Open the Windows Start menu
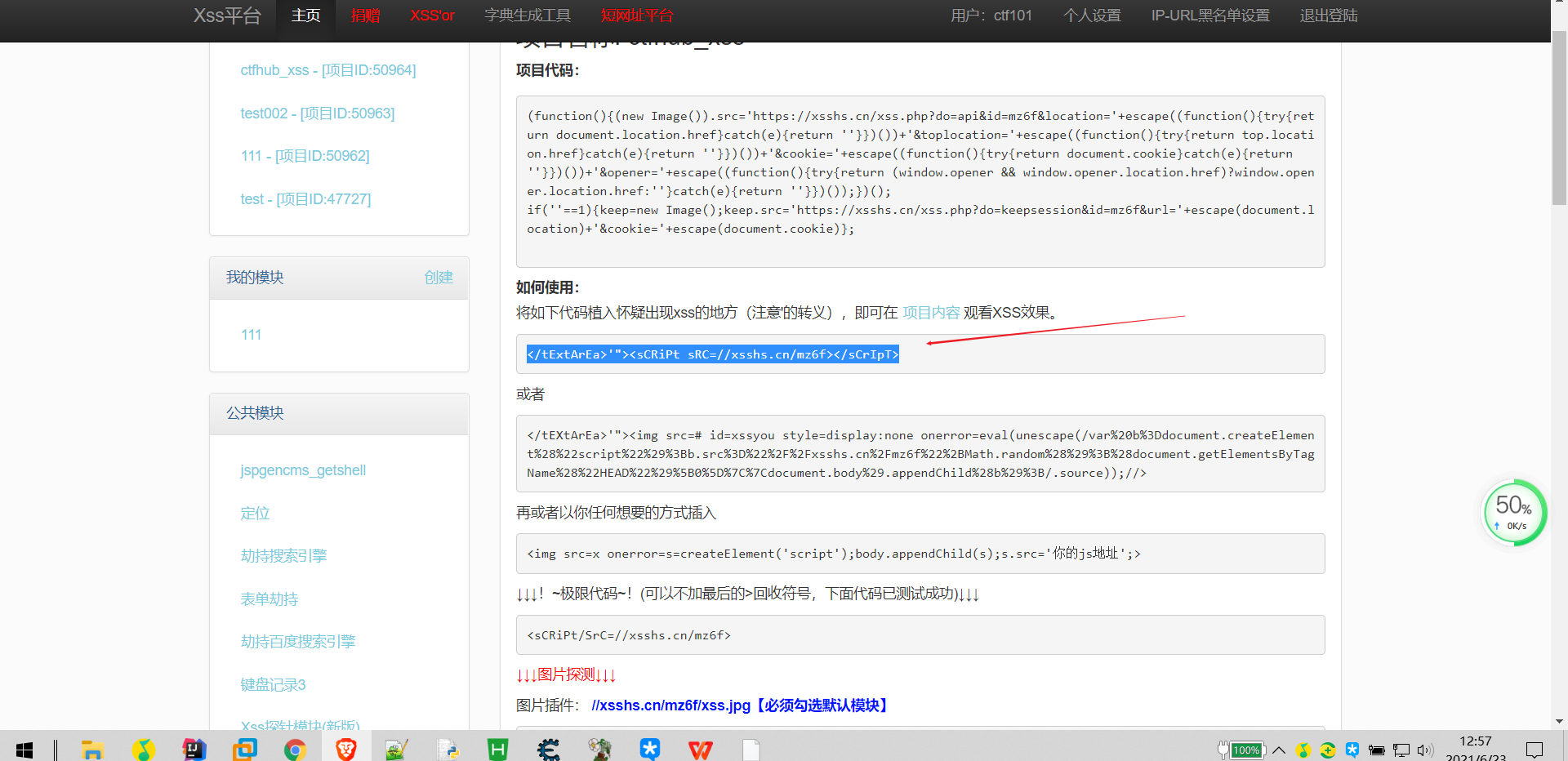The height and width of the screenshot is (761, 1568). pyautogui.click(x=24, y=749)
